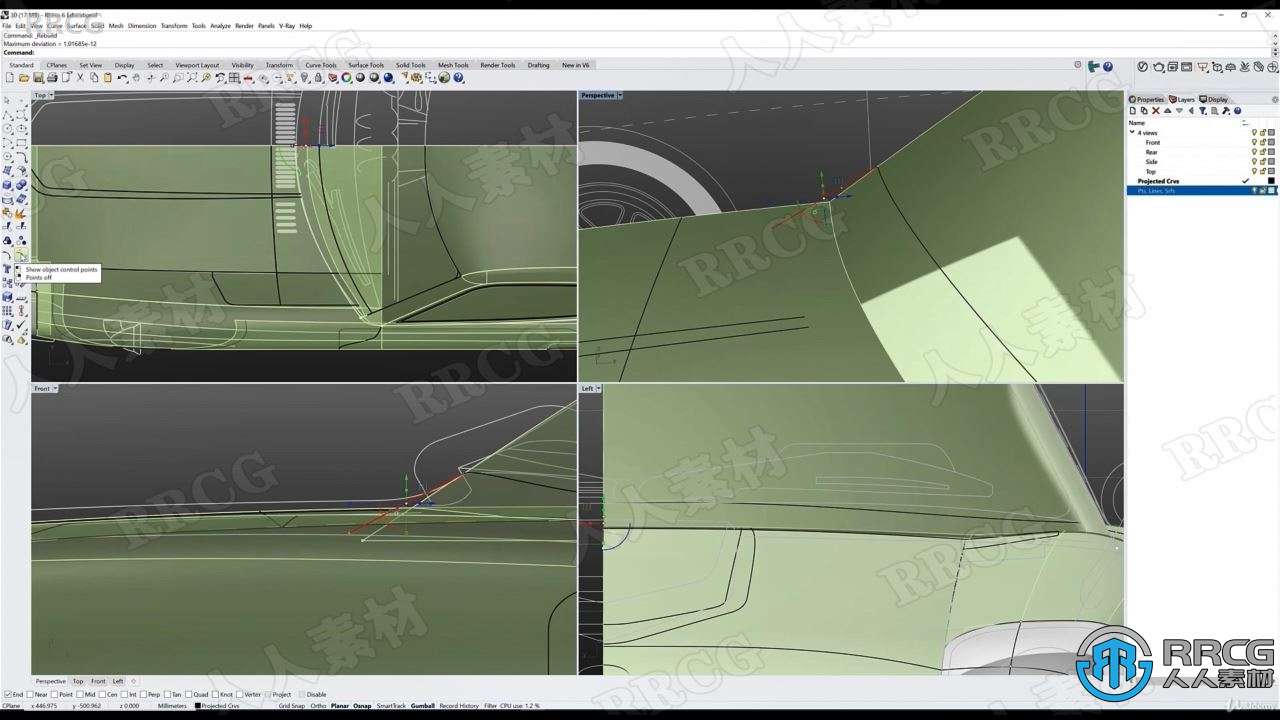Click the checkmark icon in top-right toolbar
Image resolution: width=1280 pixels, height=720 pixels.
click(x=1143, y=67)
